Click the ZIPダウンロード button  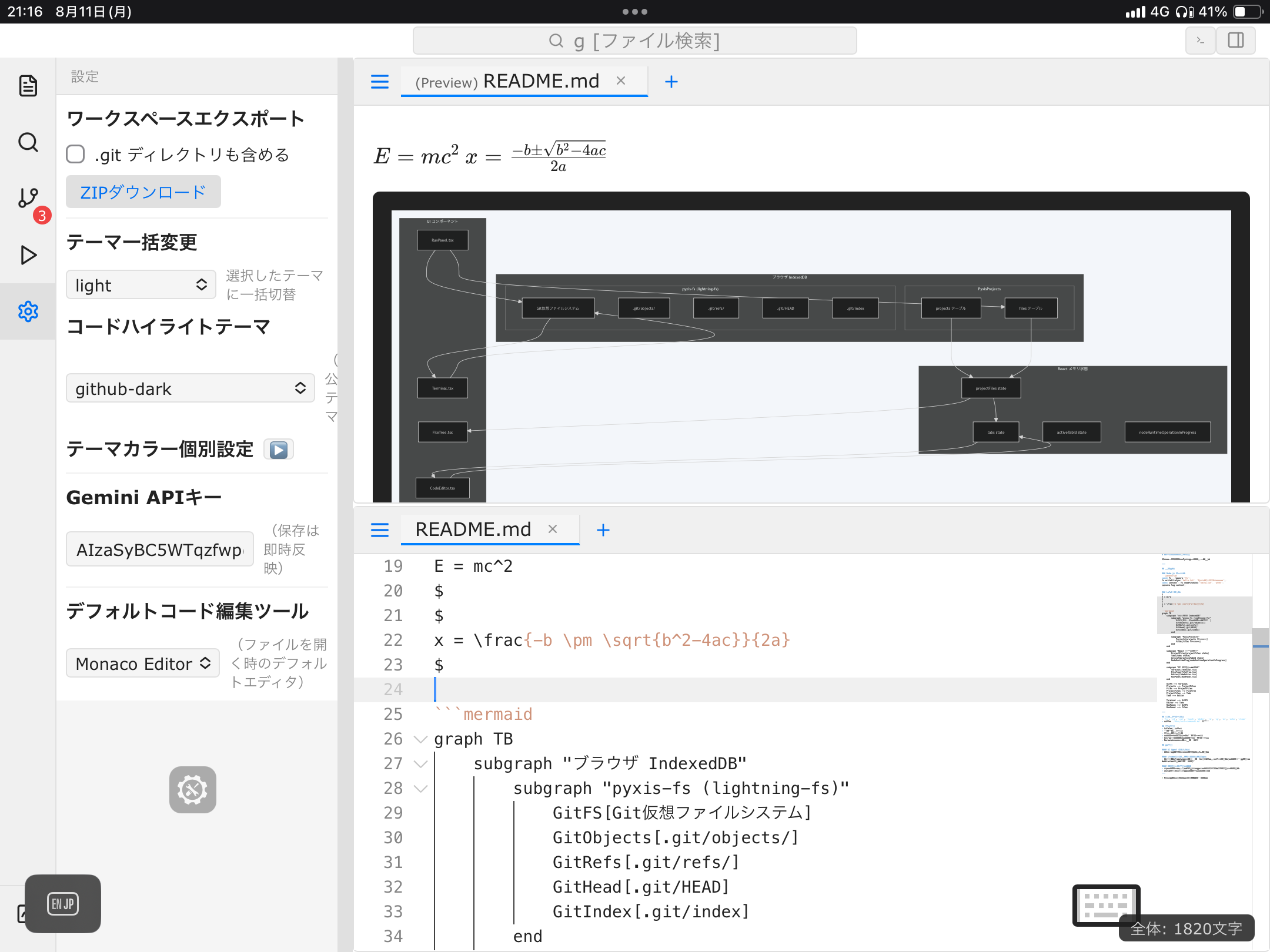click(x=143, y=192)
